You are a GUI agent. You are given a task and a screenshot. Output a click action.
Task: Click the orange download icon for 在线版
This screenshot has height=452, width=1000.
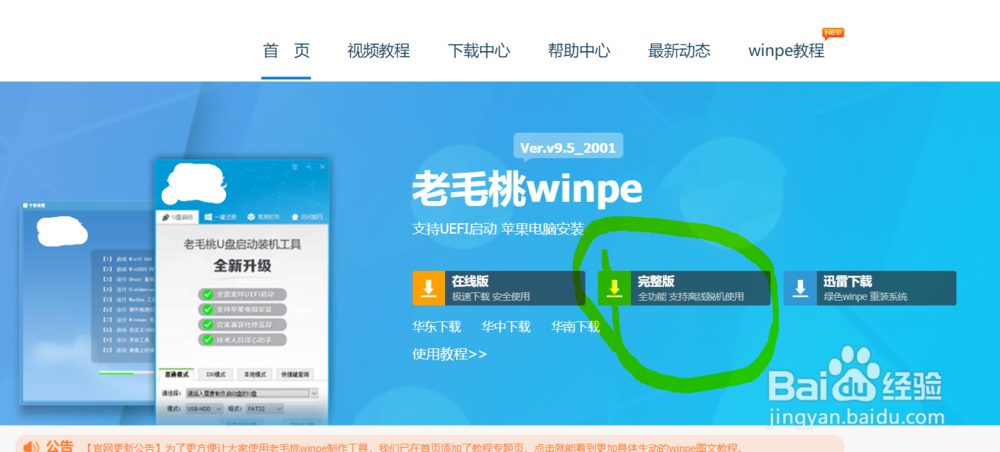[429, 288]
